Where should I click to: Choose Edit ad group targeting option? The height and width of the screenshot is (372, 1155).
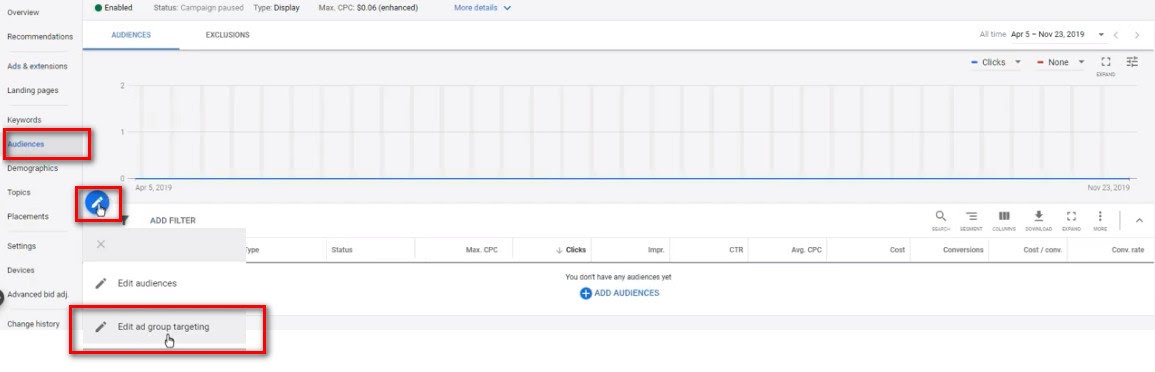click(x=164, y=326)
